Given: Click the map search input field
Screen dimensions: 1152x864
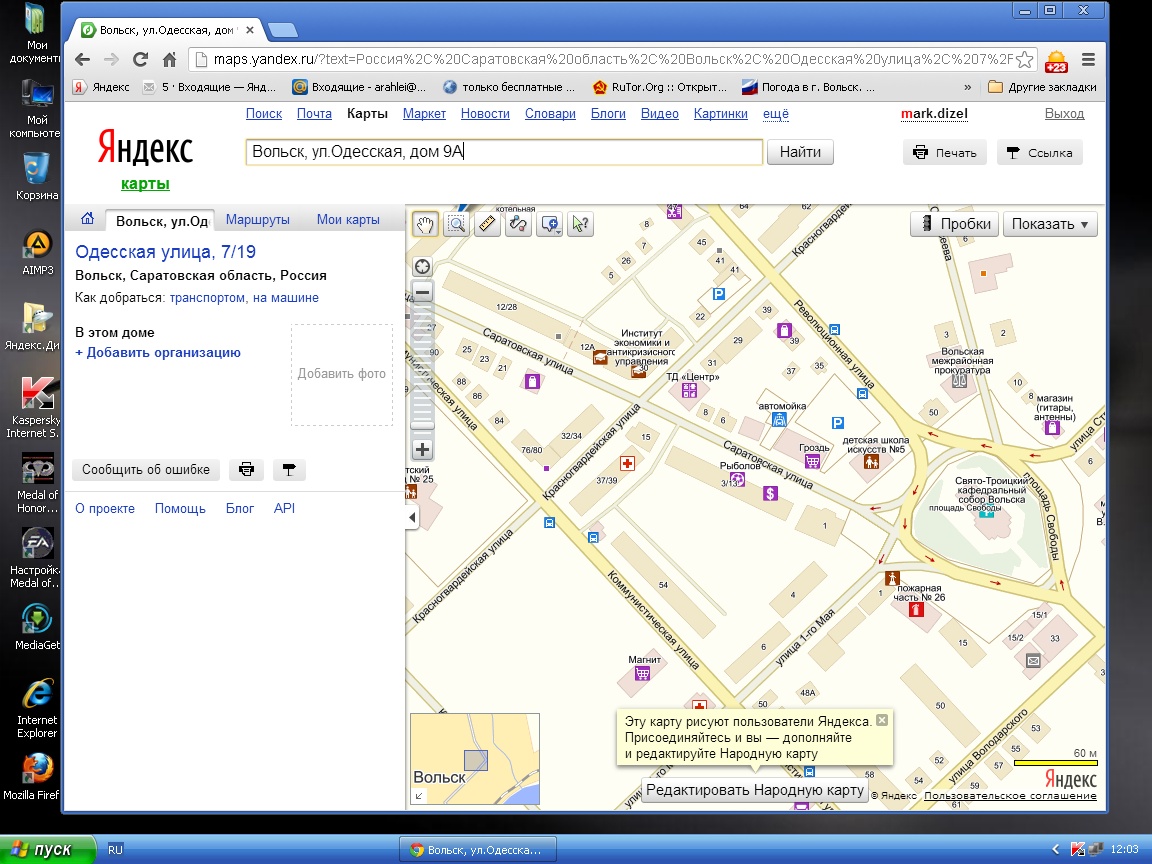Looking at the screenshot, I should point(504,152).
